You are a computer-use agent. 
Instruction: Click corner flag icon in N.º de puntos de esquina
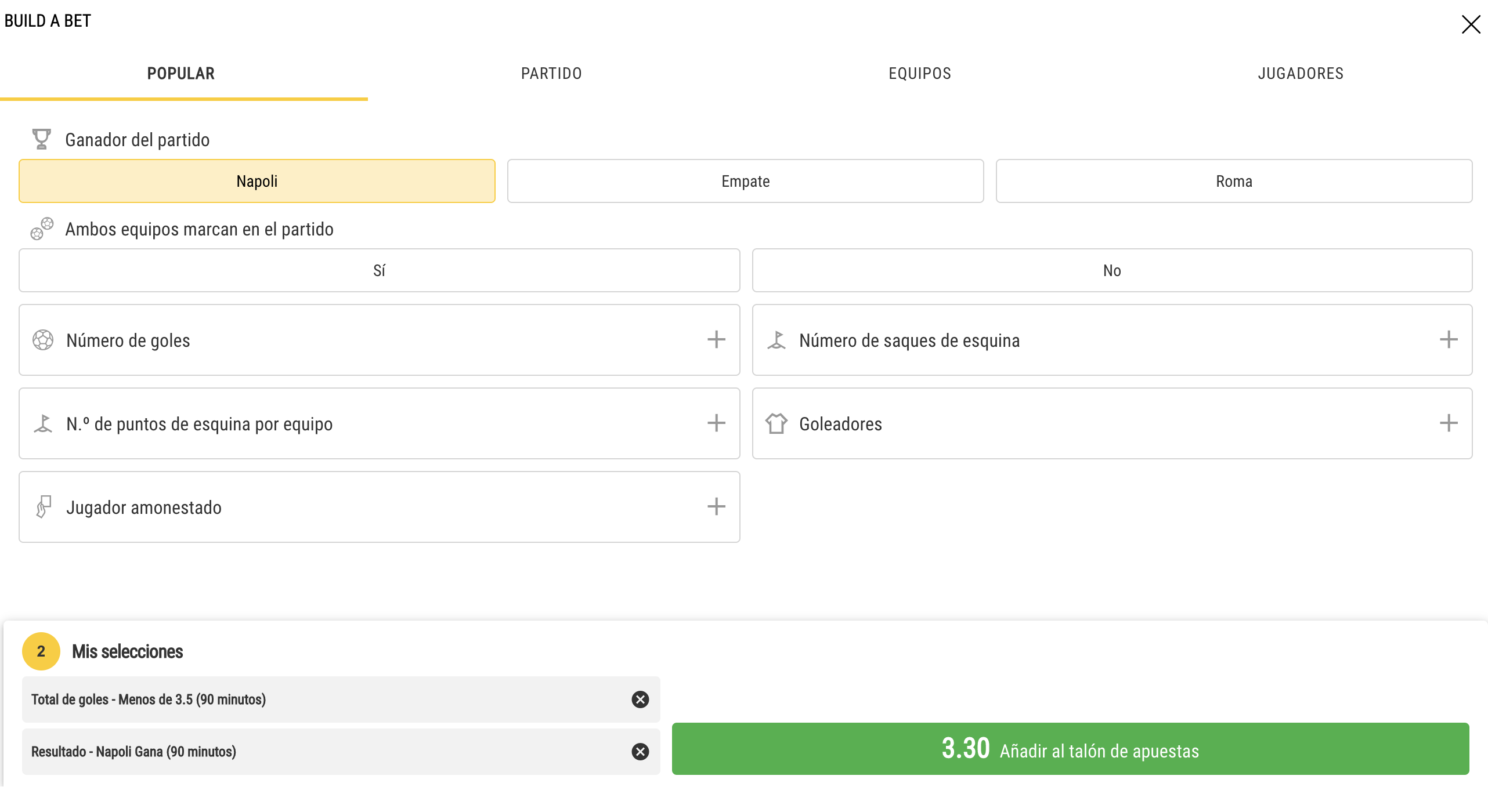pos(43,423)
